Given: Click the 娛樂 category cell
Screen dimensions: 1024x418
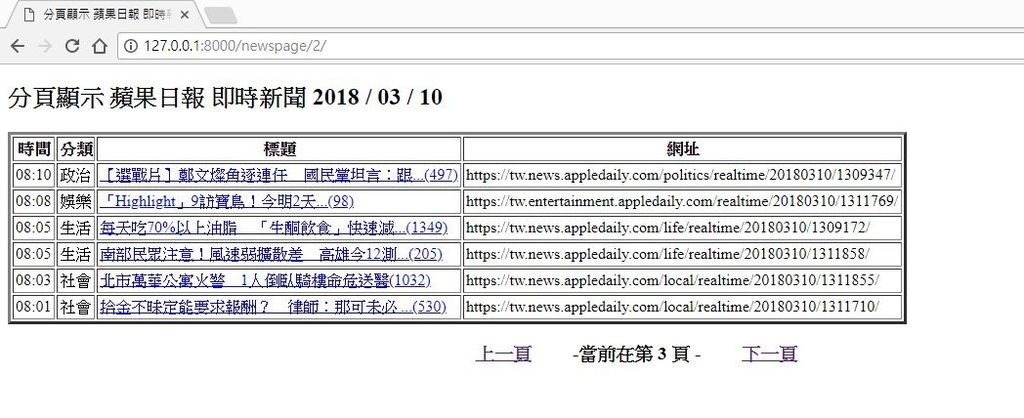Looking at the screenshot, I should 76,201.
